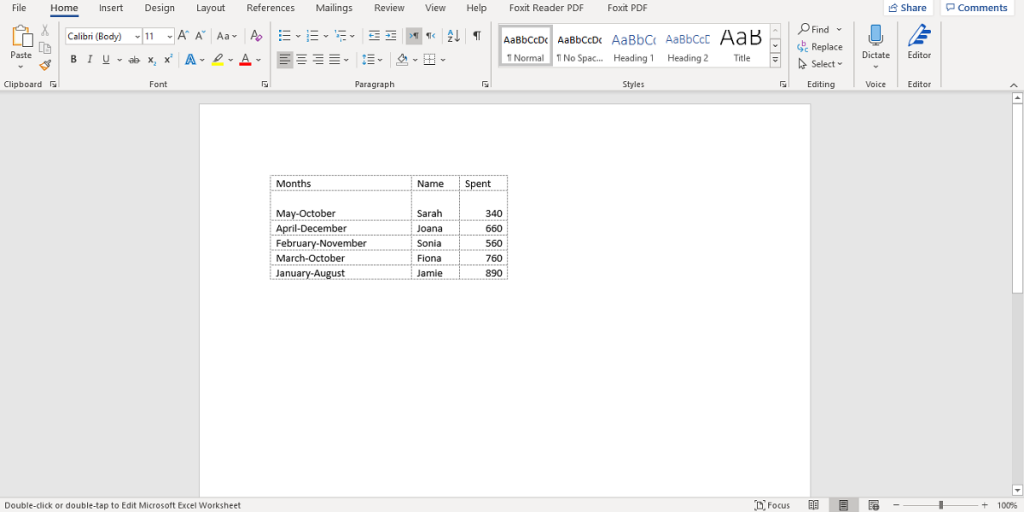The image size is (1024, 512).
Task: Apply subscript formatting
Action: (152, 59)
